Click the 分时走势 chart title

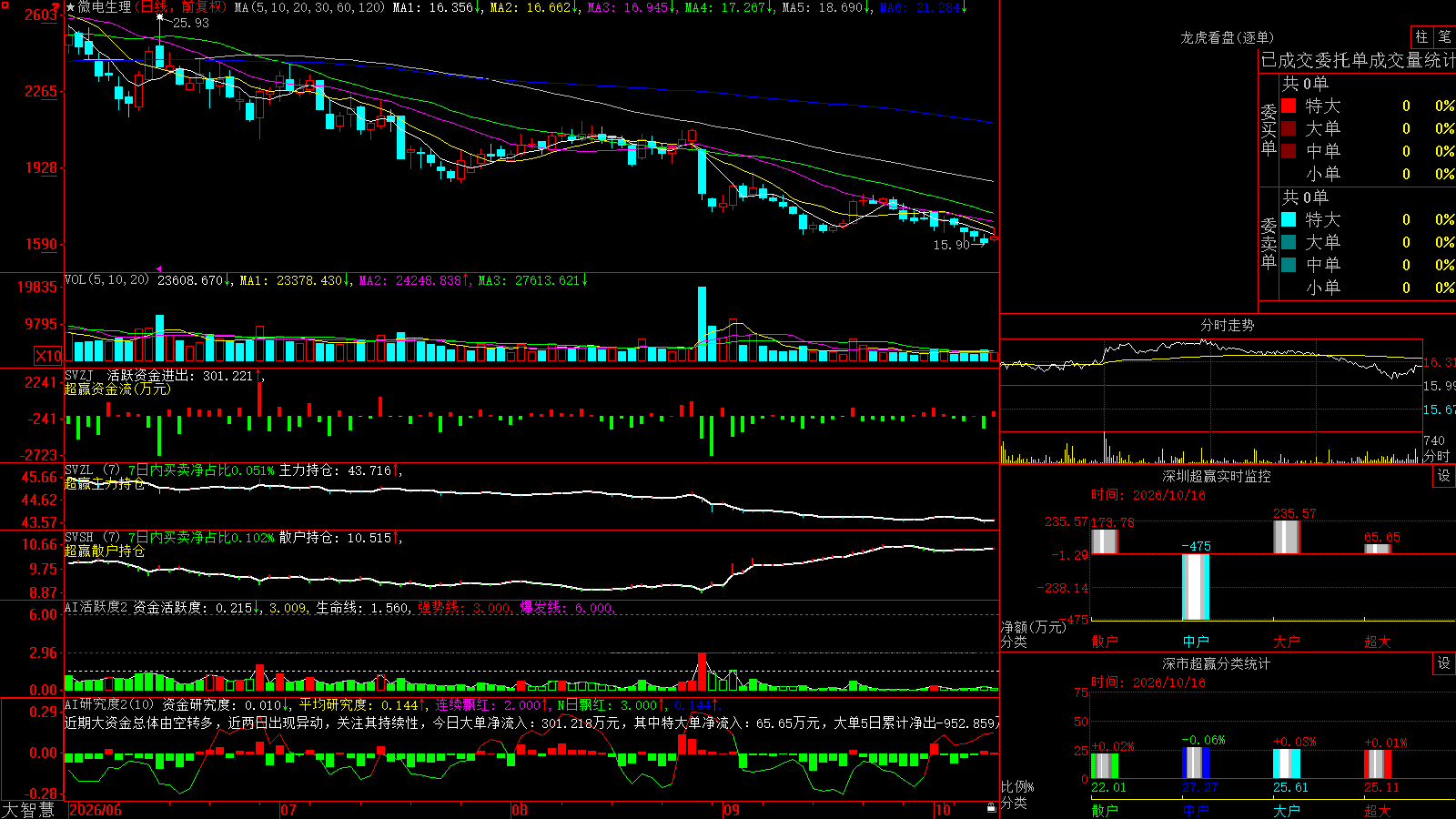click(x=1227, y=325)
